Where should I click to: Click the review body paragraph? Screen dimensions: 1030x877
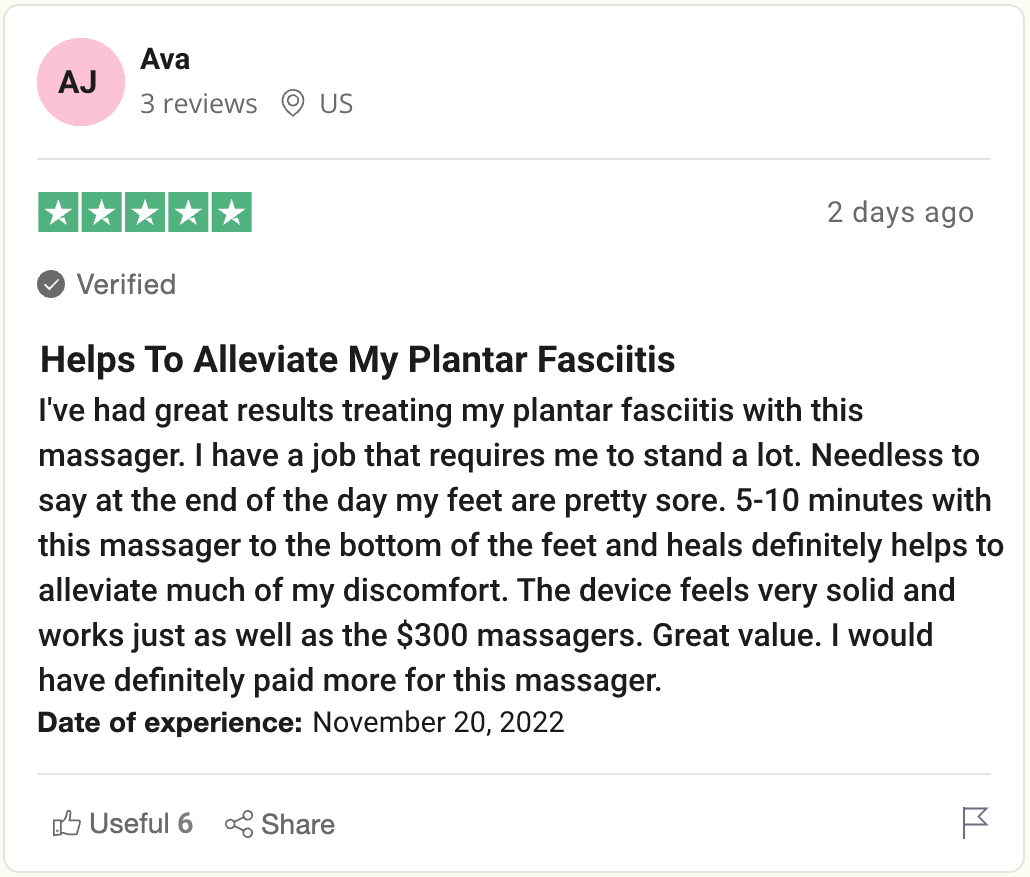[x=520, y=545]
